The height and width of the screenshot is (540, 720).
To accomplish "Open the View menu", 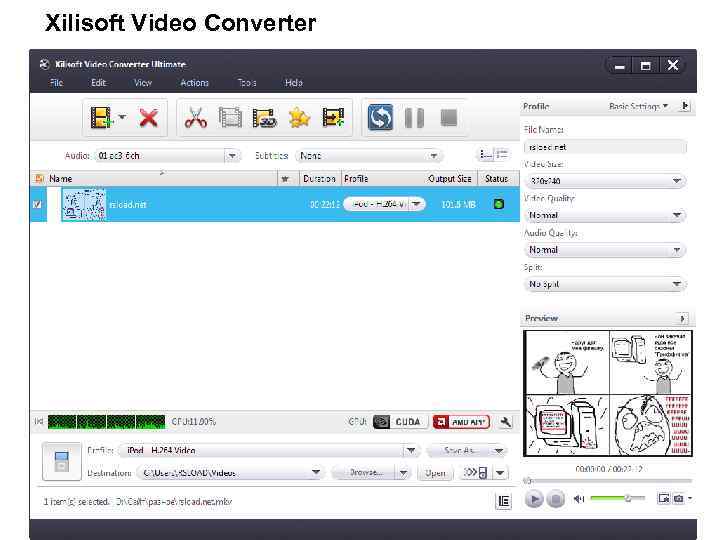I will 143,83.
